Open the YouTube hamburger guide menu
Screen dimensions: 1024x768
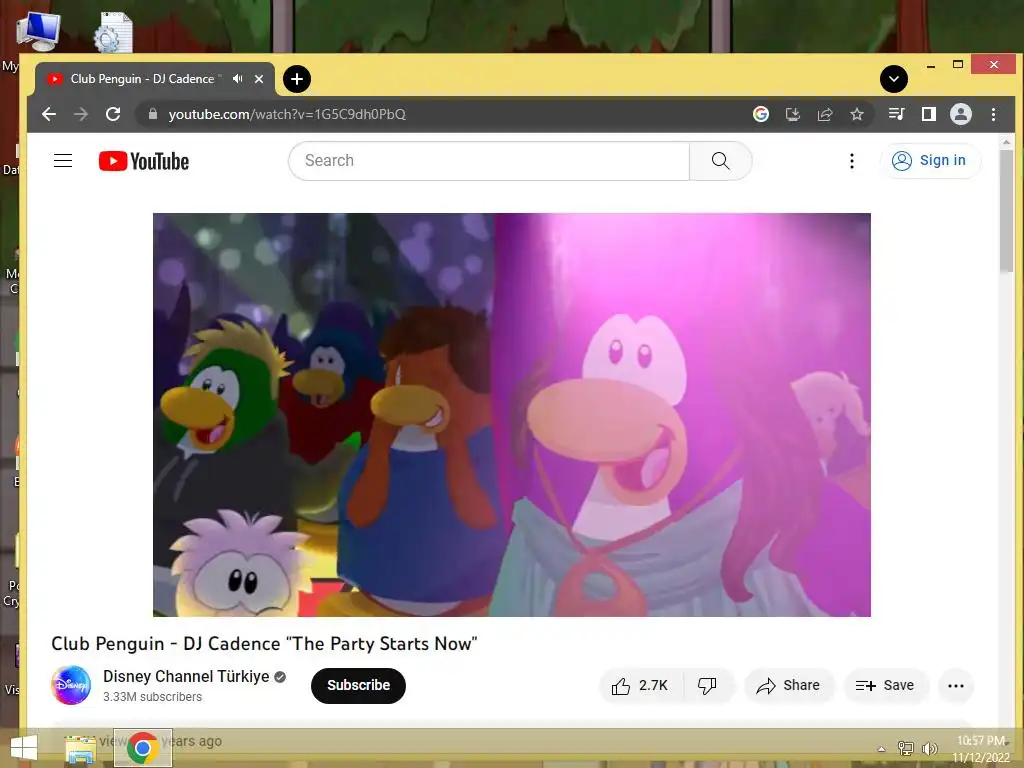63,161
